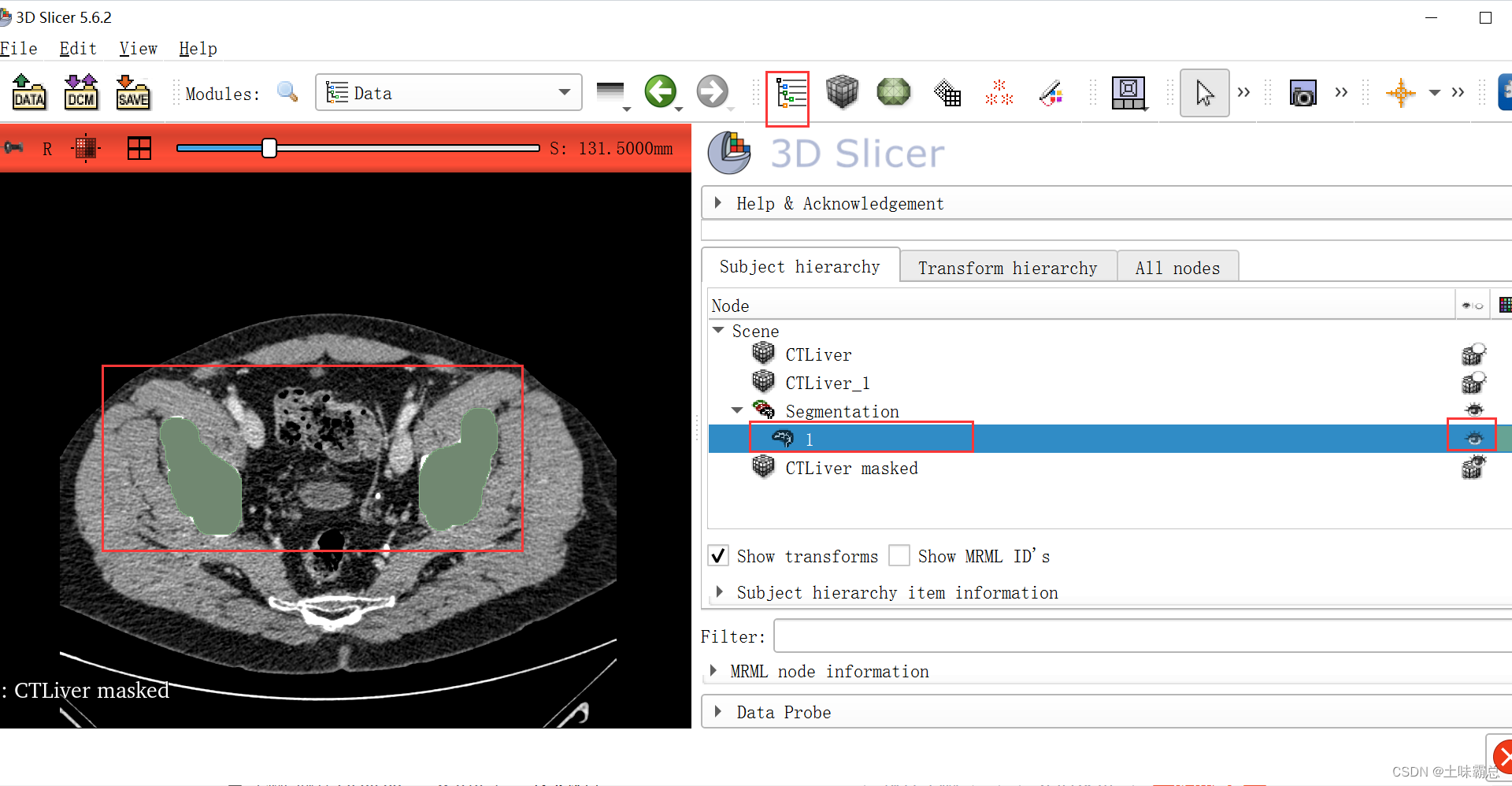Open the Modules Data dropdown

click(x=449, y=92)
